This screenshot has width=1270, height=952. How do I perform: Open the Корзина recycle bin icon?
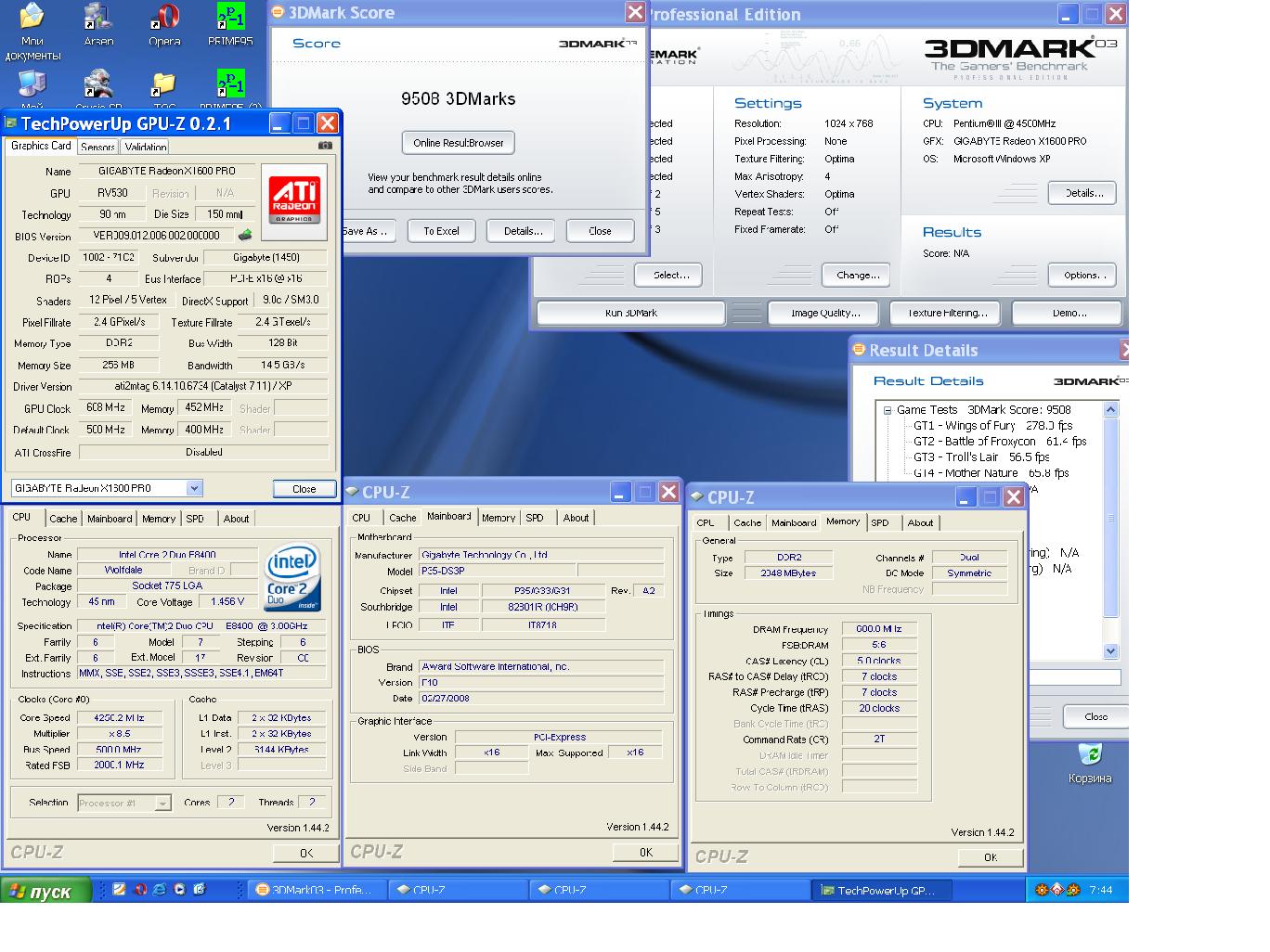coord(1090,763)
